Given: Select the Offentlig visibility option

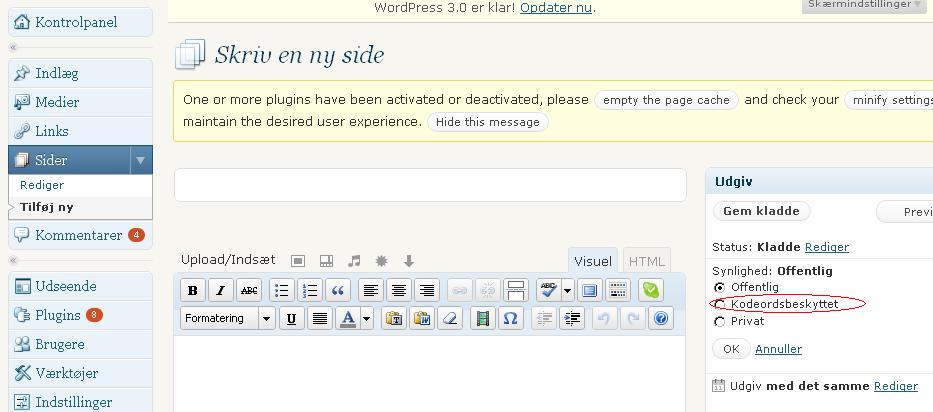Looking at the screenshot, I should click(x=719, y=288).
